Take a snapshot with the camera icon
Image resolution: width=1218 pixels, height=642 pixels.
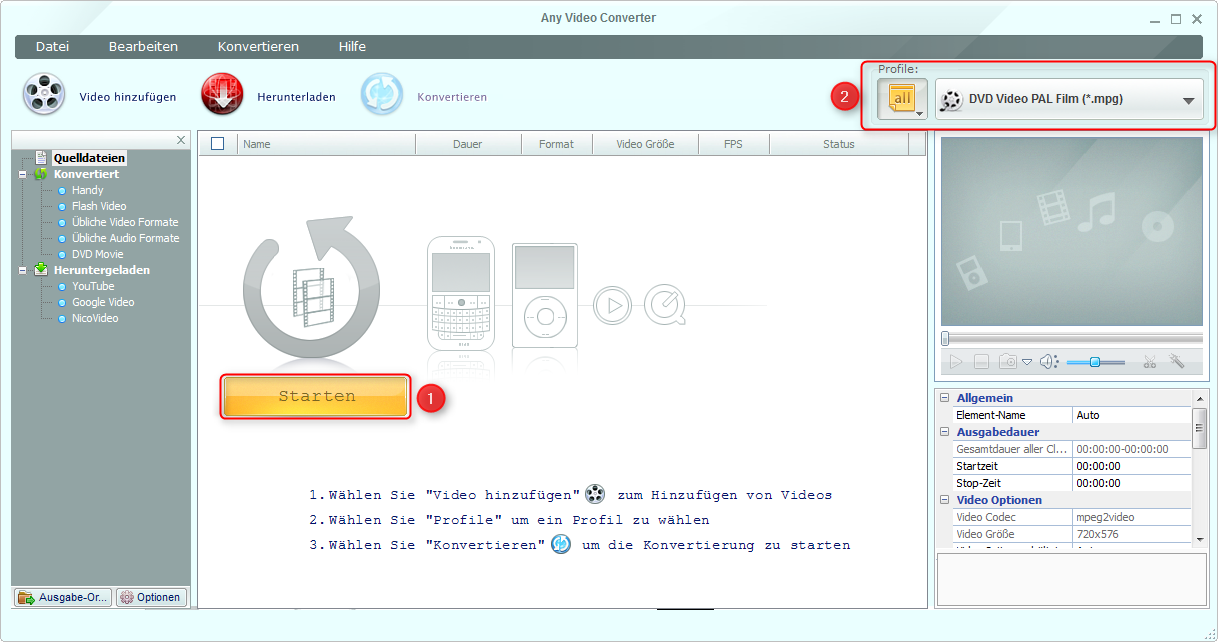pyautogui.click(x=1009, y=362)
